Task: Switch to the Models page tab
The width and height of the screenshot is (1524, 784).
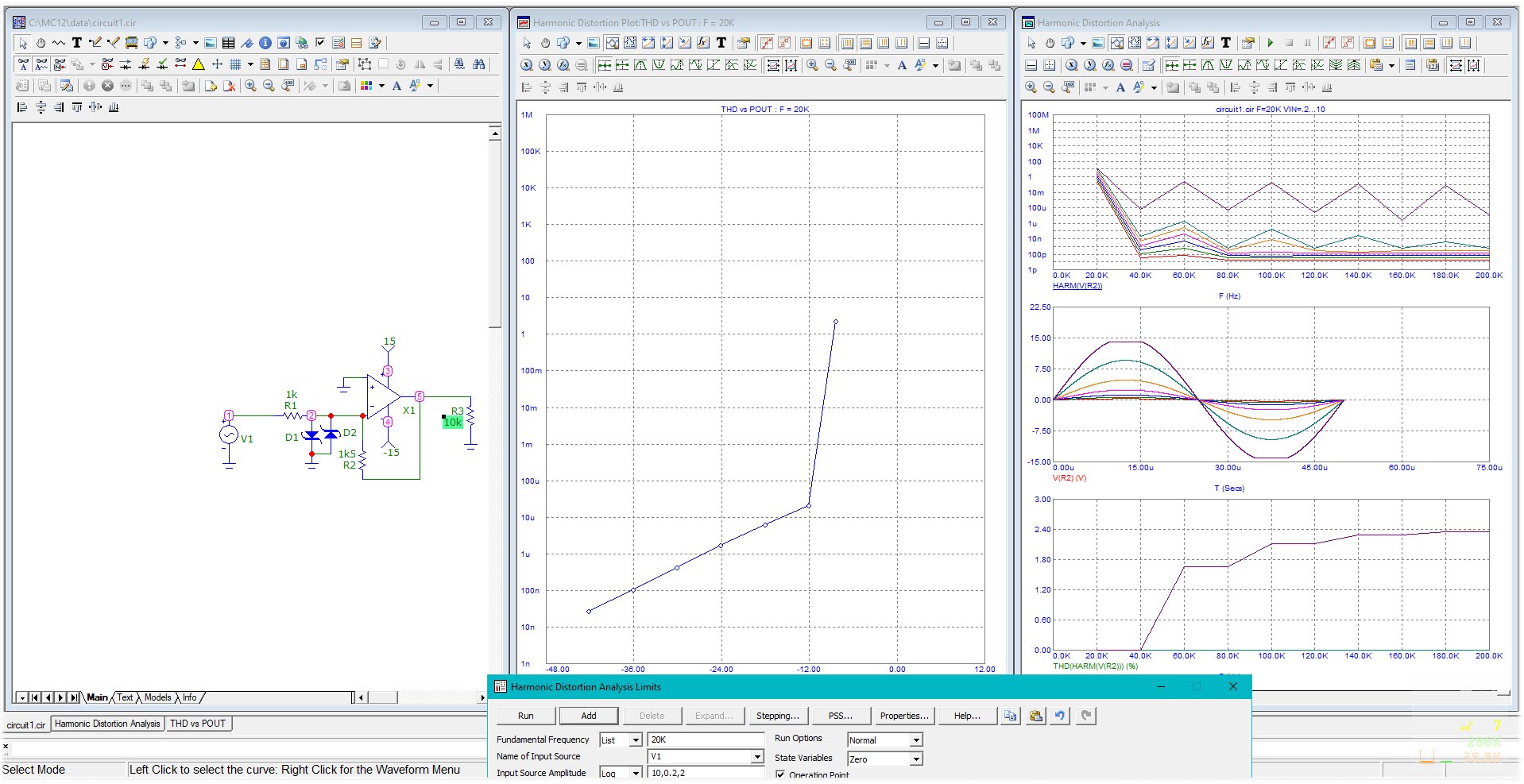Action: [157, 697]
